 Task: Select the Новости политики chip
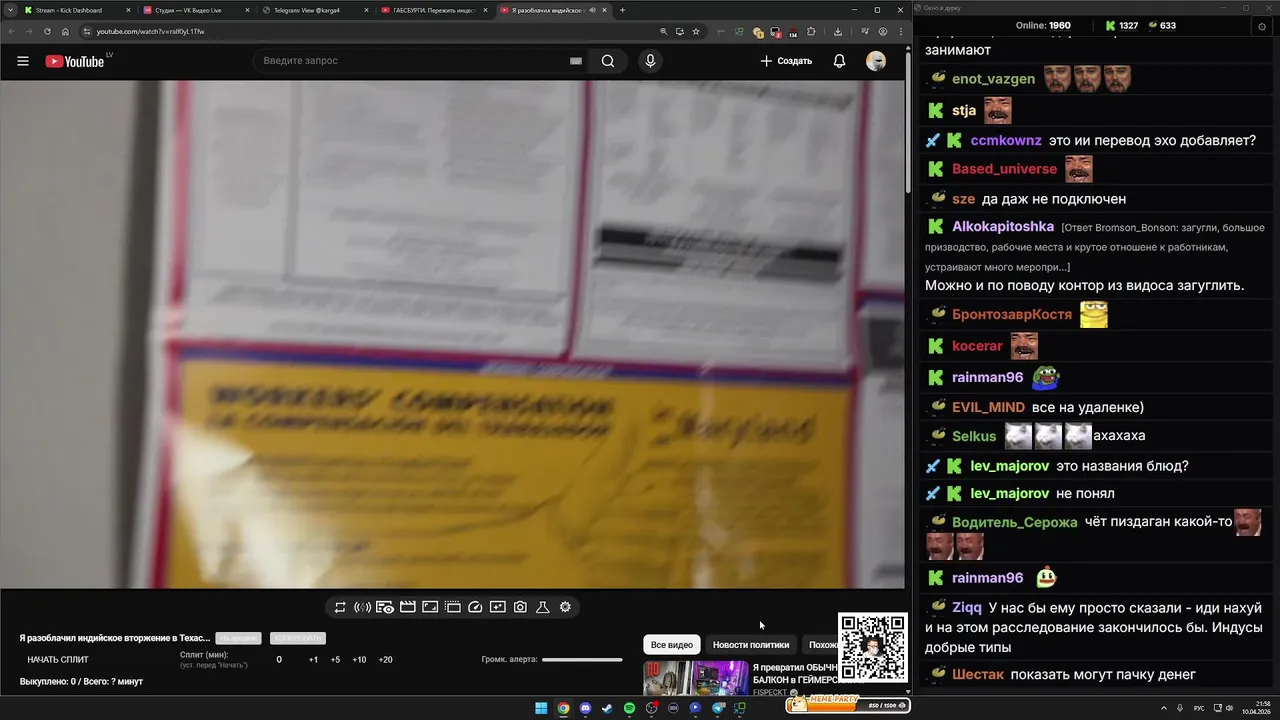pyautogui.click(x=751, y=645)
